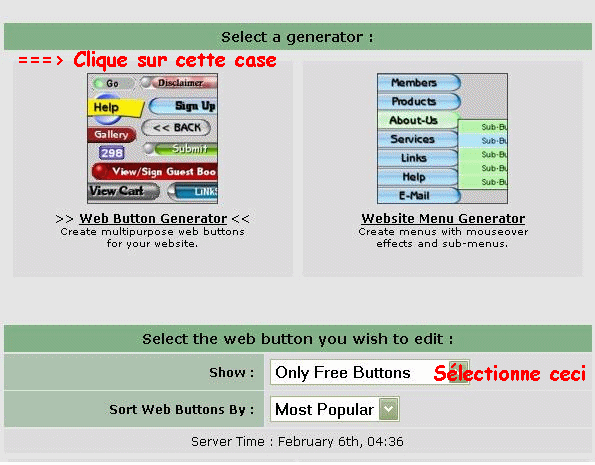This screenshot has height=465, width=595.
Task: Click the 'Select a generator :' header
Action: [x=298, y=37]
